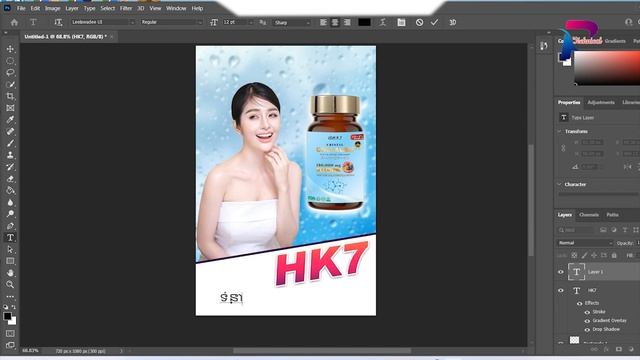Hide the HK7 text layer
Viewport: 640px width, 360px height.
tap(561, 290)
